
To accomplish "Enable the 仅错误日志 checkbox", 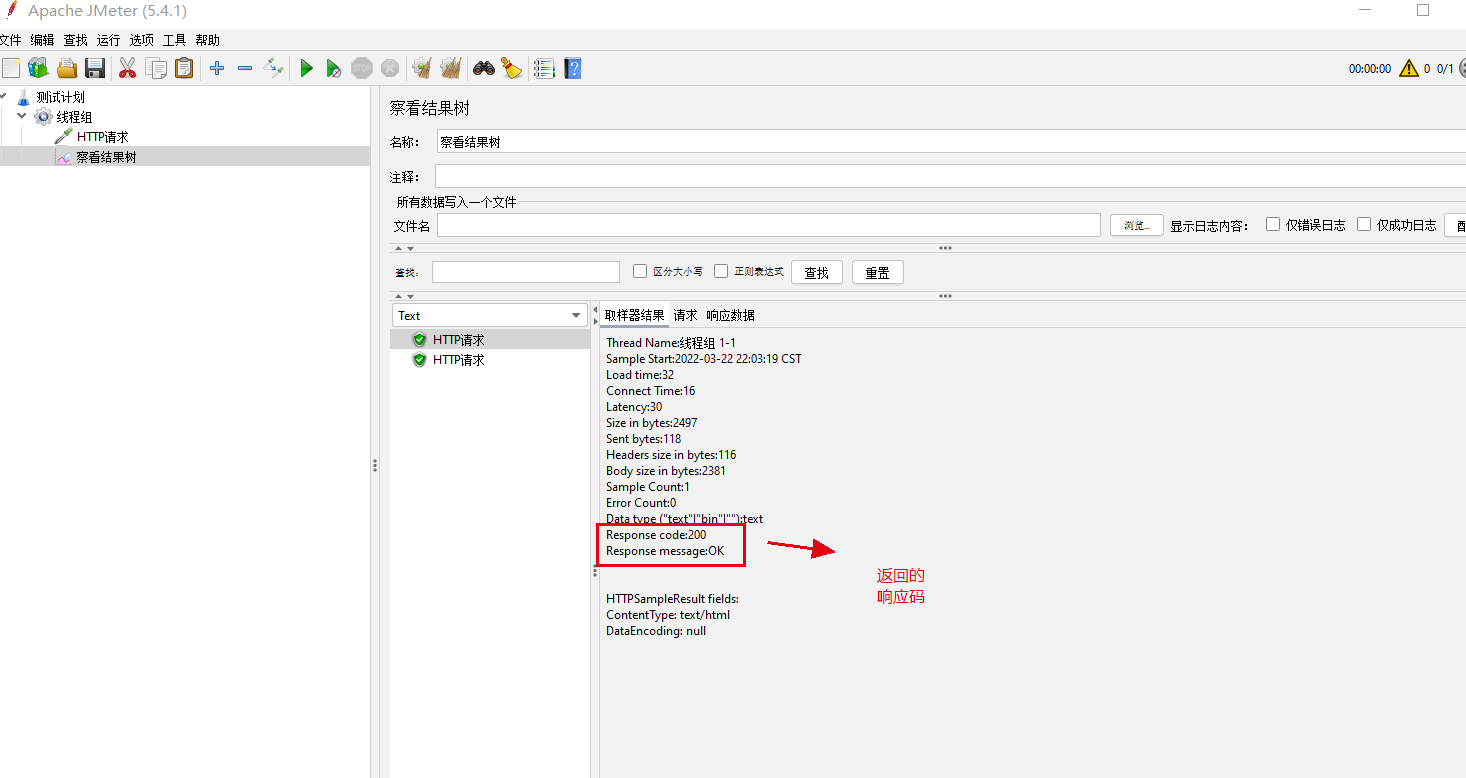I will pyautogui.click(x=1273, y=224).
